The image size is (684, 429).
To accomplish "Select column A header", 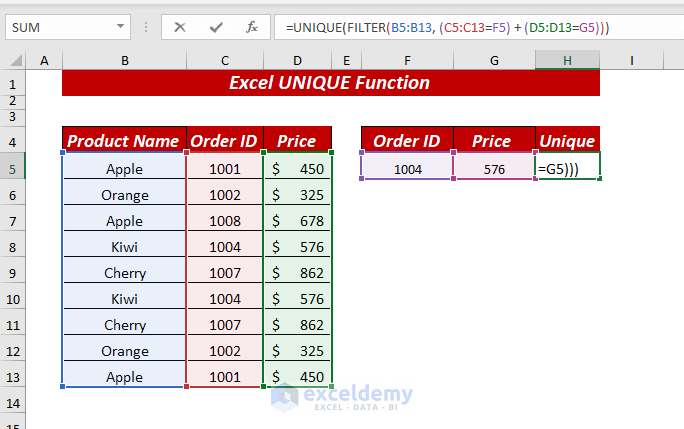I will 44,60.
